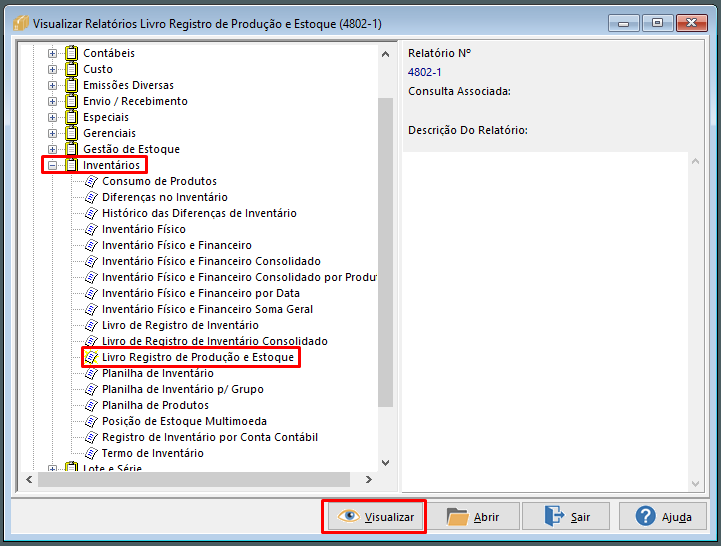This screenshot has width=721, height=546.
Task: Select Diferenças no Inventário report
Action: coord(165,197)
